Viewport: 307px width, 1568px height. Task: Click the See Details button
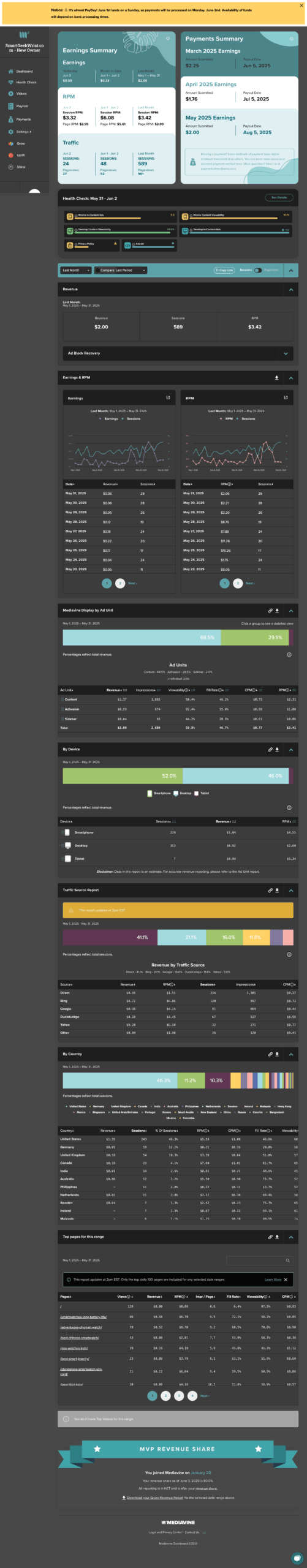pos(279,198)
